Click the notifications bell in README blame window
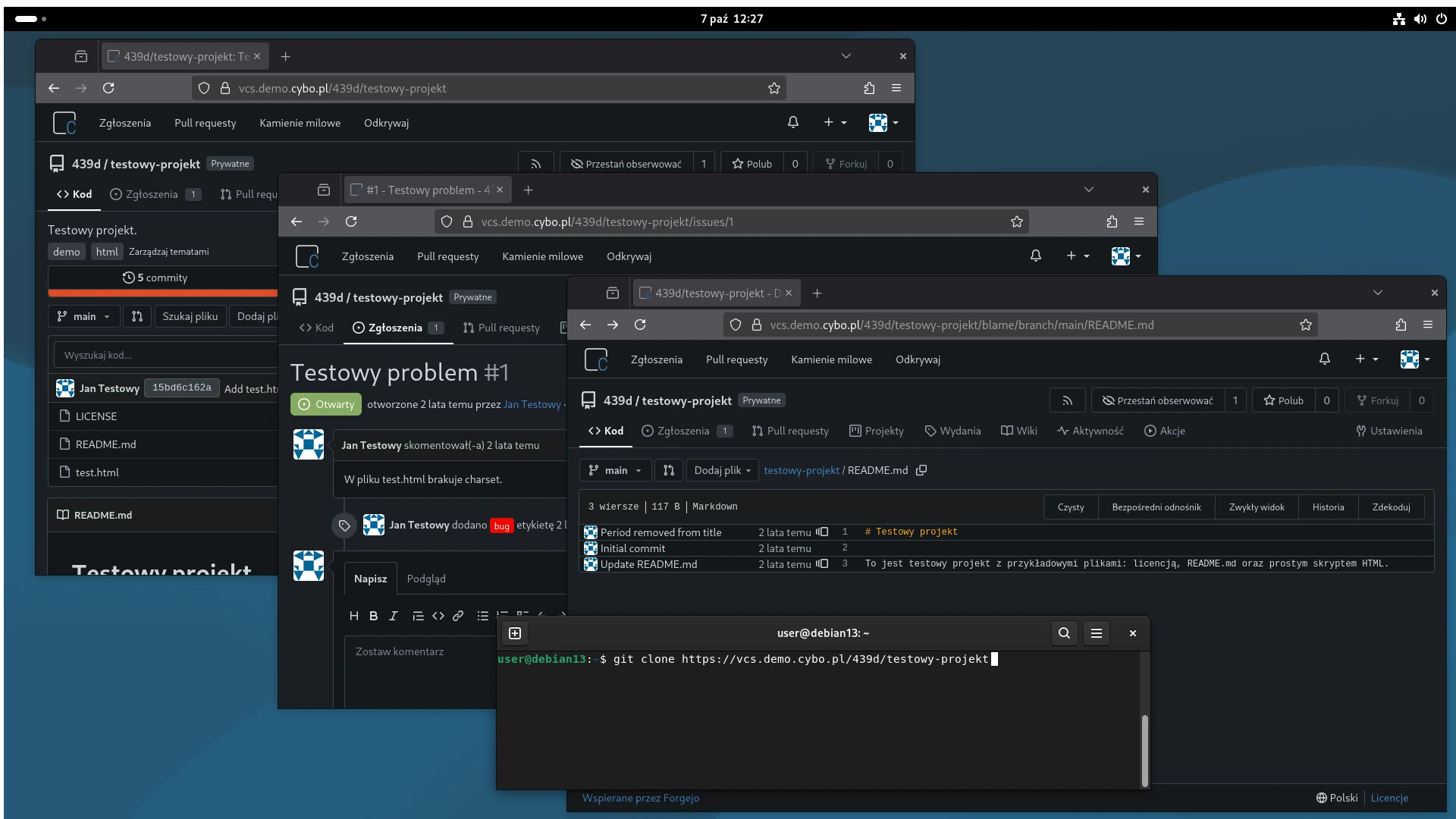Image resolution: width=1456 pixels, height=819 pixels. coord(1324,359)
